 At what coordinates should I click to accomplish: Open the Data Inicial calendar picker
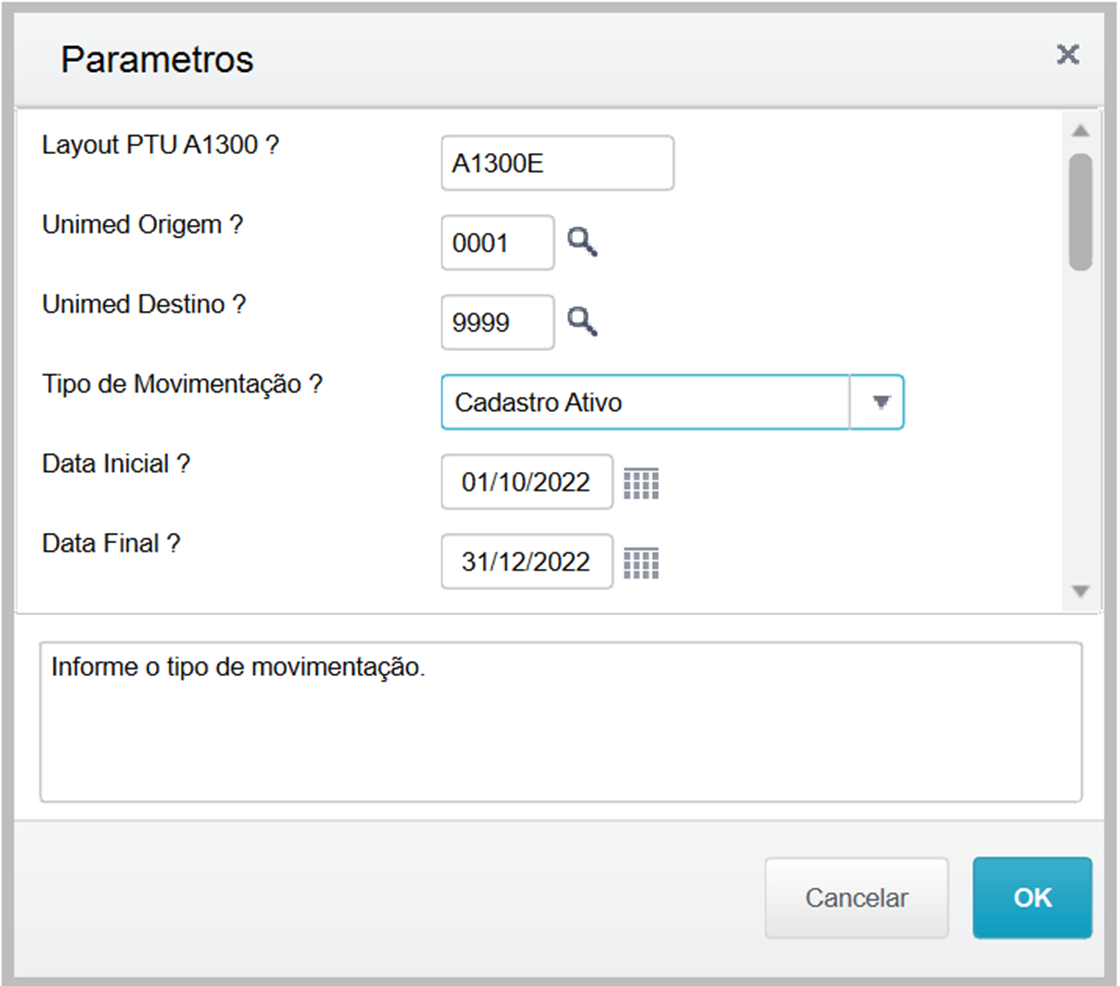coord(641,484)
